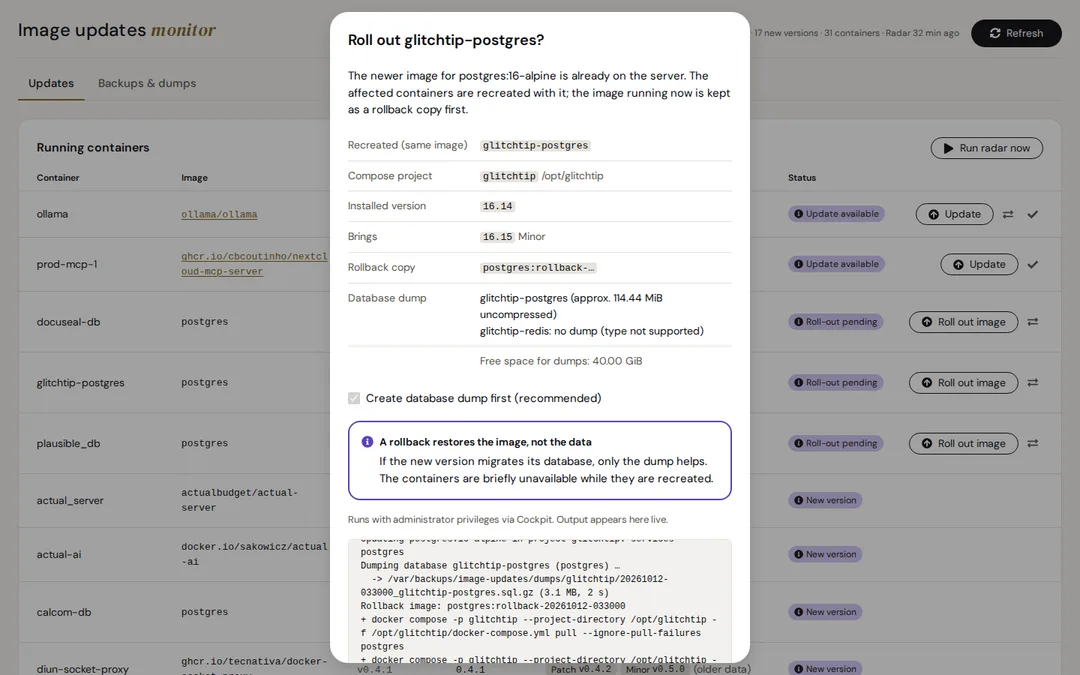Click the docuseal-db container name
Viewport: 1080px width, 675px height.
tap(68, 322)
